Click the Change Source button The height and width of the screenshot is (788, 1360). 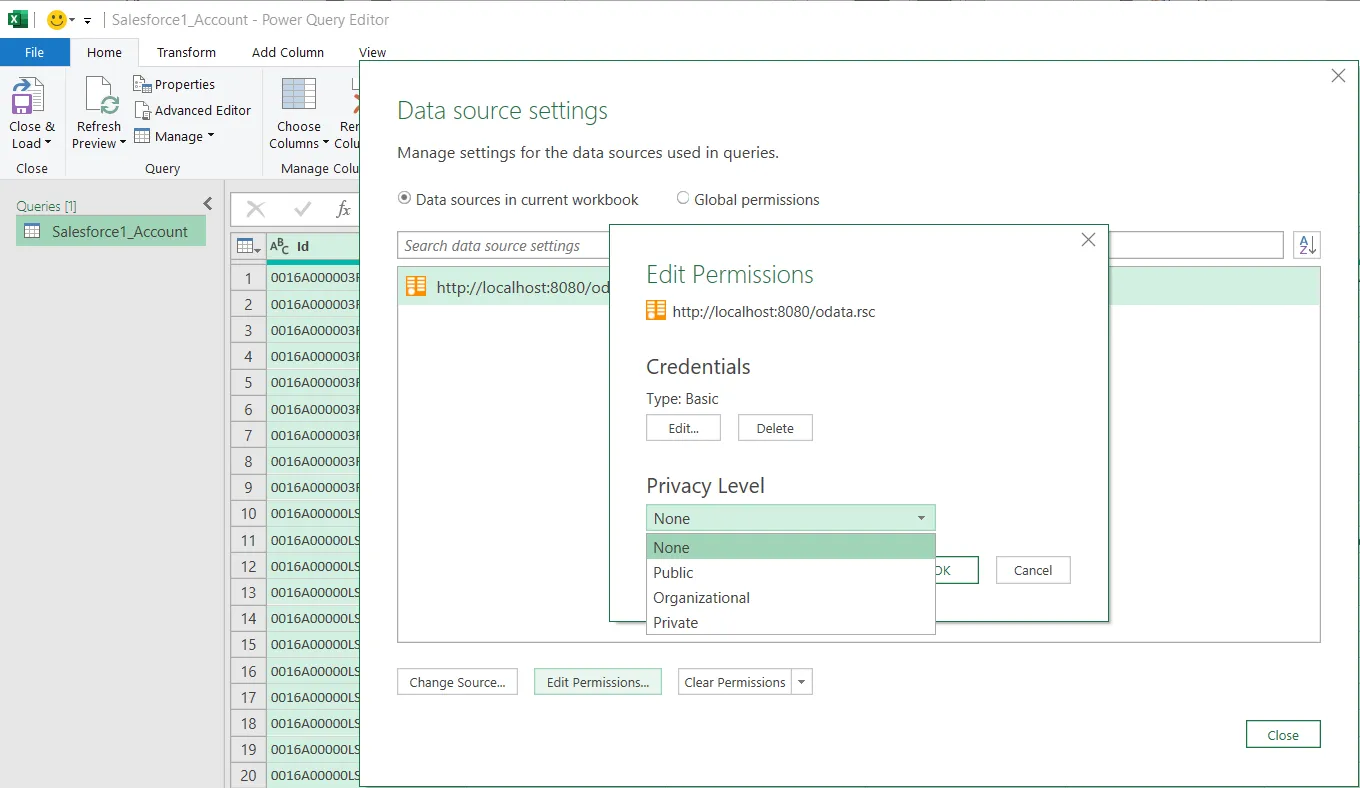coord(457,681)
